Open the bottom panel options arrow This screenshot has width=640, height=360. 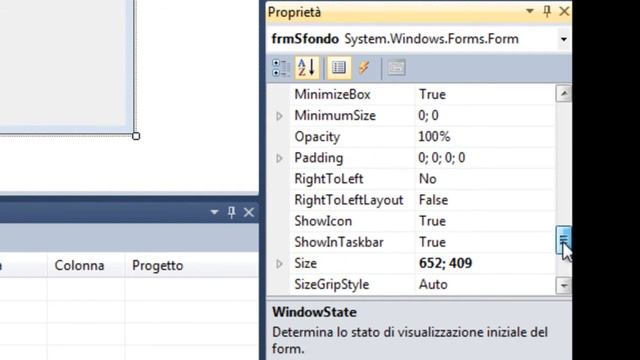(214, 212)
